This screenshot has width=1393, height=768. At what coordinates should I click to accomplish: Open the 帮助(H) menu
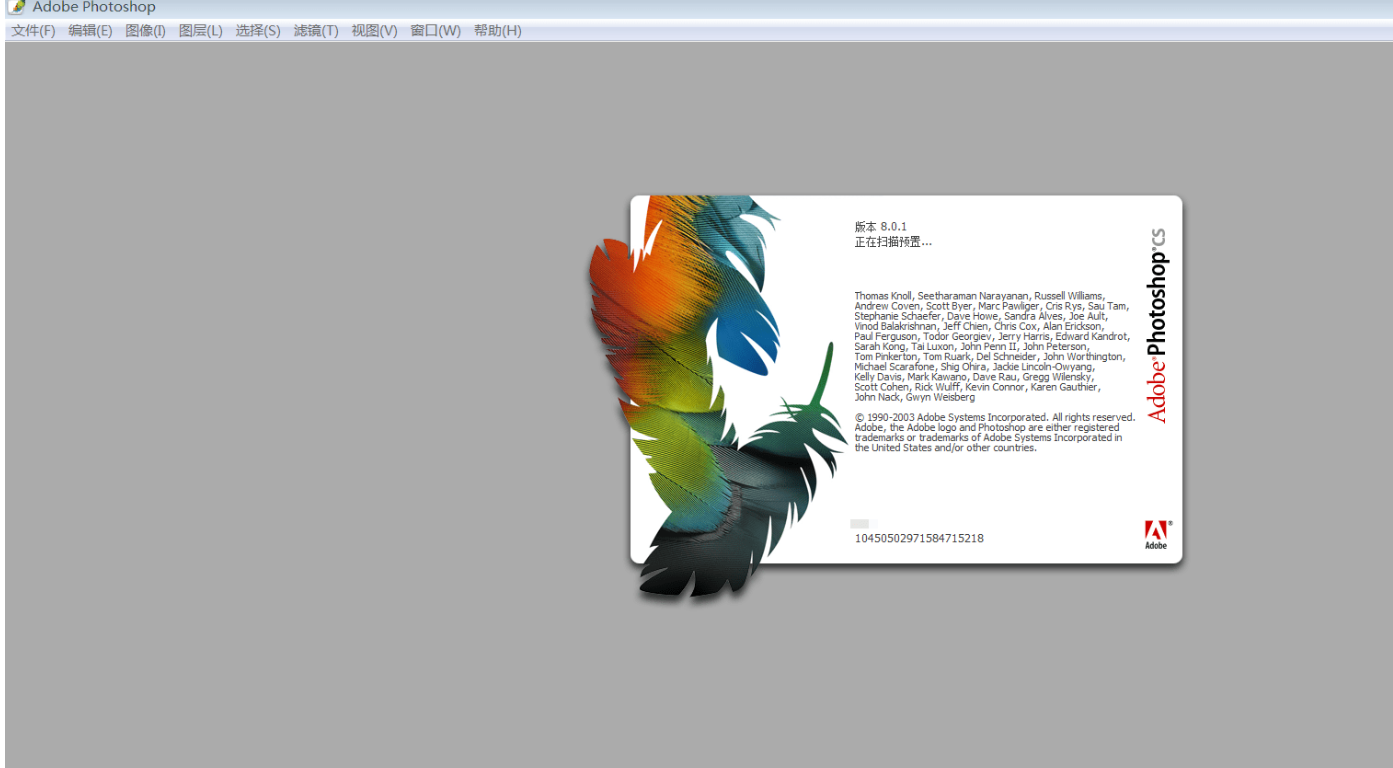tap(497, 31)
